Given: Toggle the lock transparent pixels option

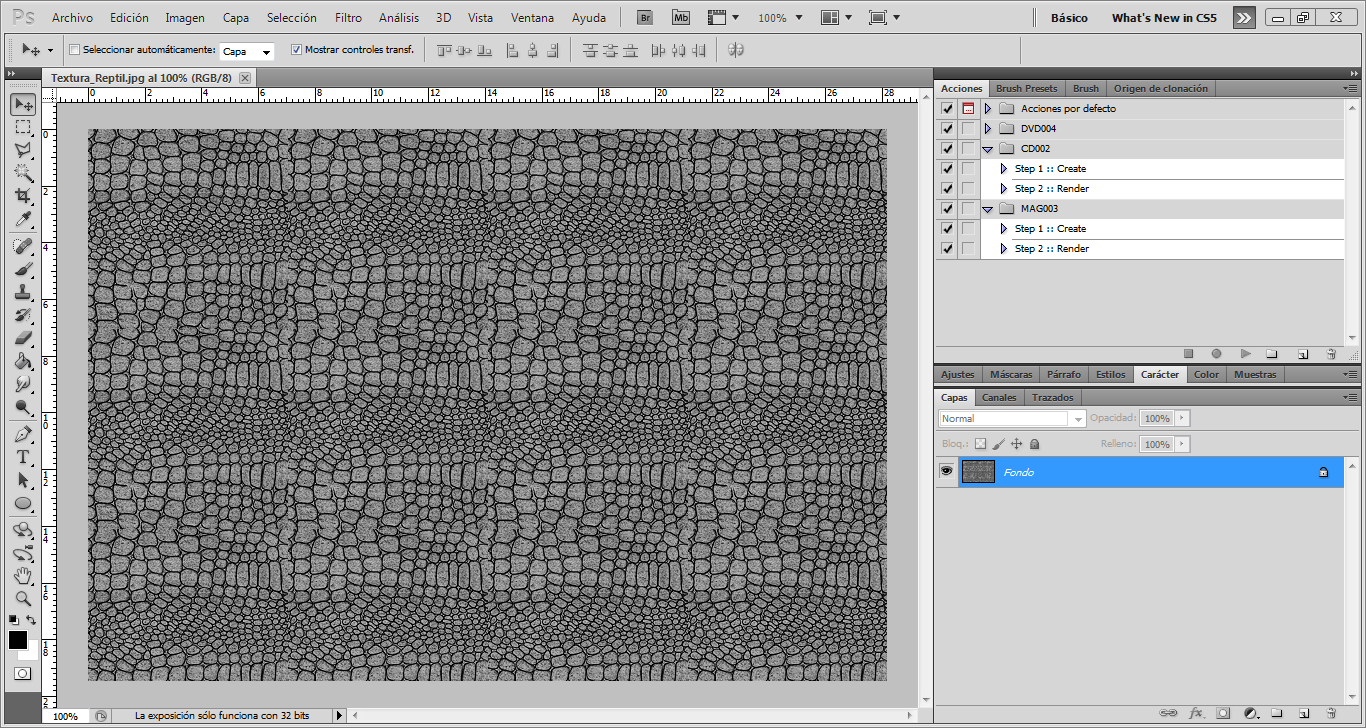Looking at the screenshot, I should [980, 444].
